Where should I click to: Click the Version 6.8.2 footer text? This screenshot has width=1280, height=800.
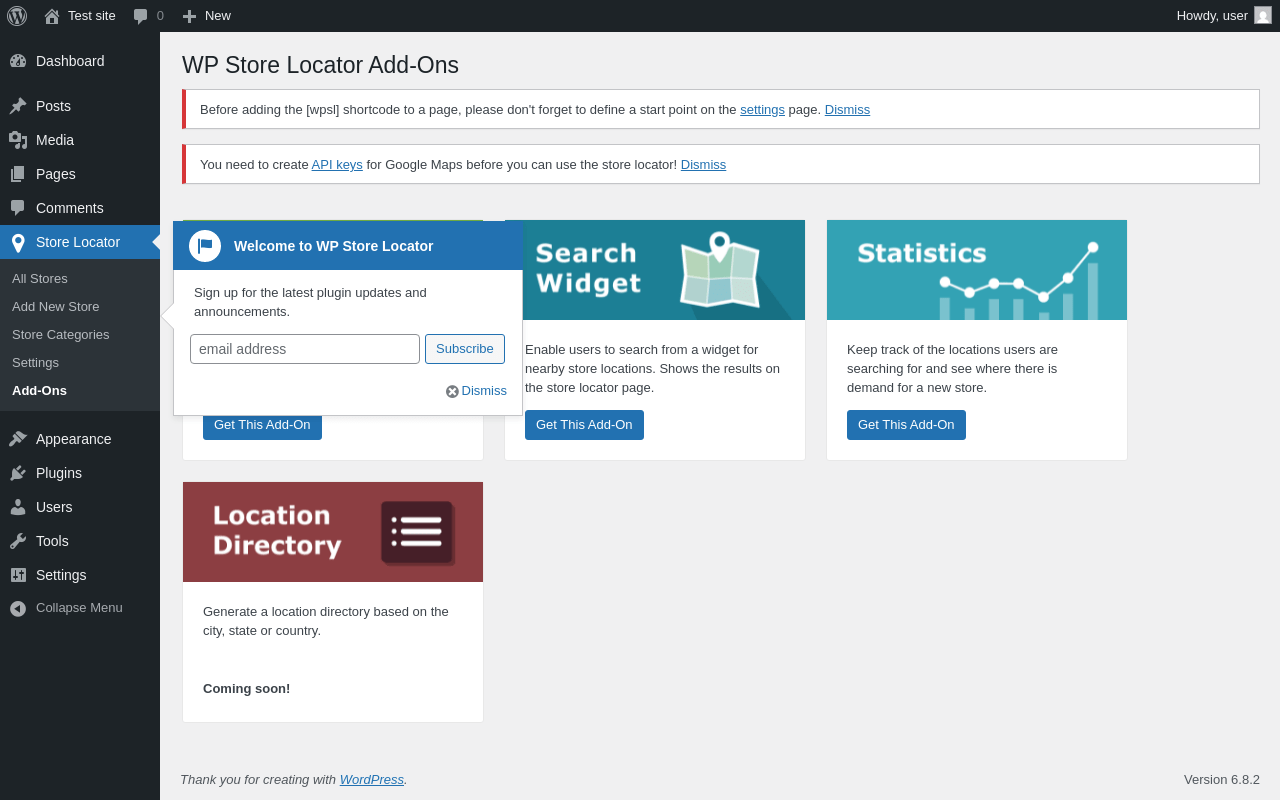1222,780
